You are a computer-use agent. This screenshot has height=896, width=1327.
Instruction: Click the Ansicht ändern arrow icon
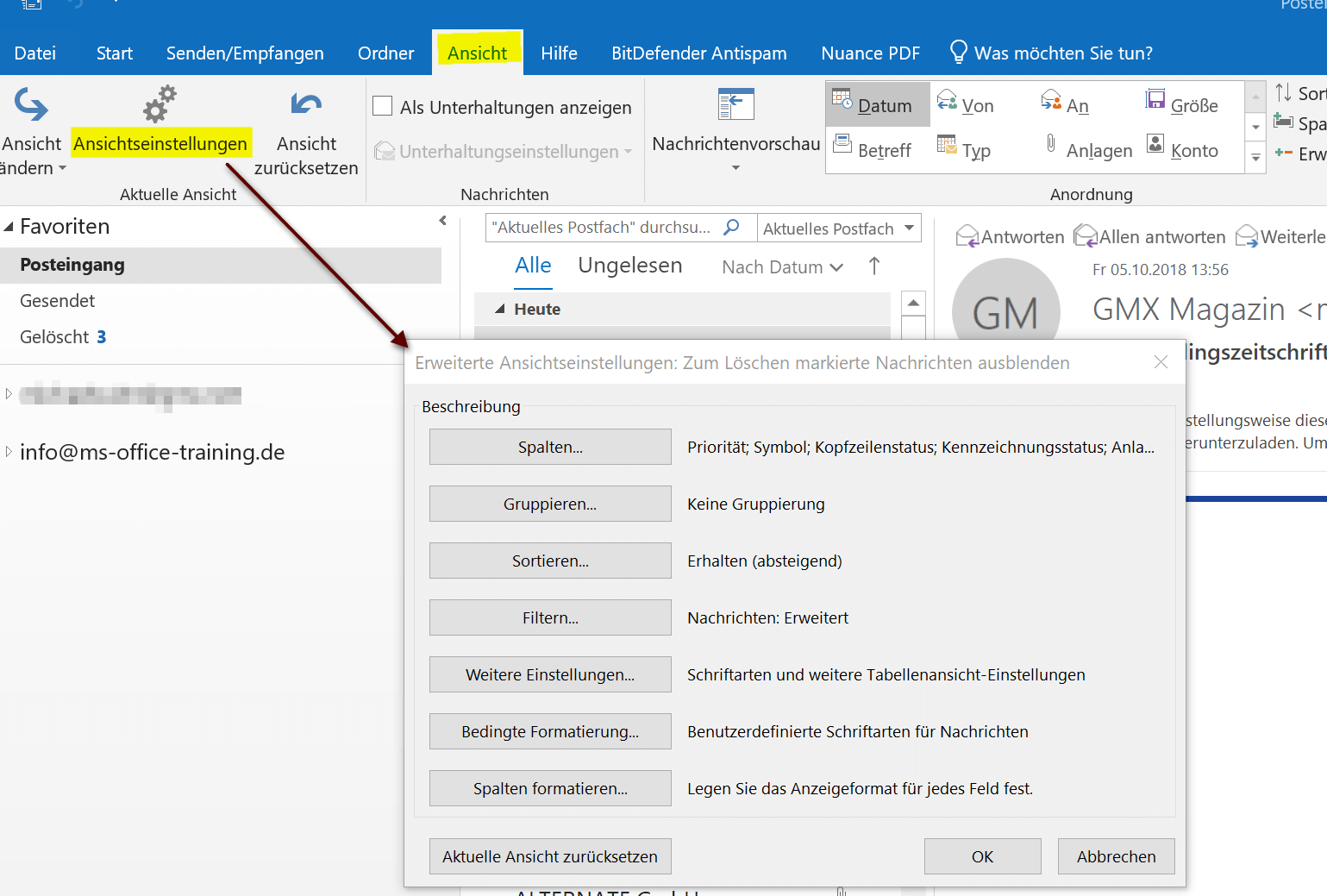pos(31,104)
